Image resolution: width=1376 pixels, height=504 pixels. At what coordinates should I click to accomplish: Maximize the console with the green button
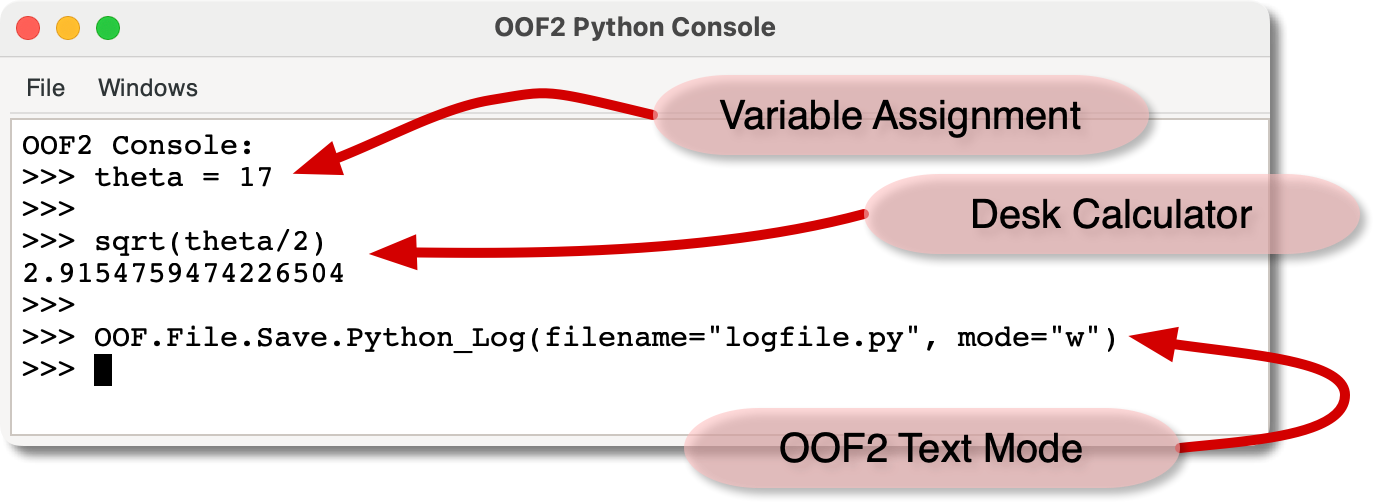point(108,28)
